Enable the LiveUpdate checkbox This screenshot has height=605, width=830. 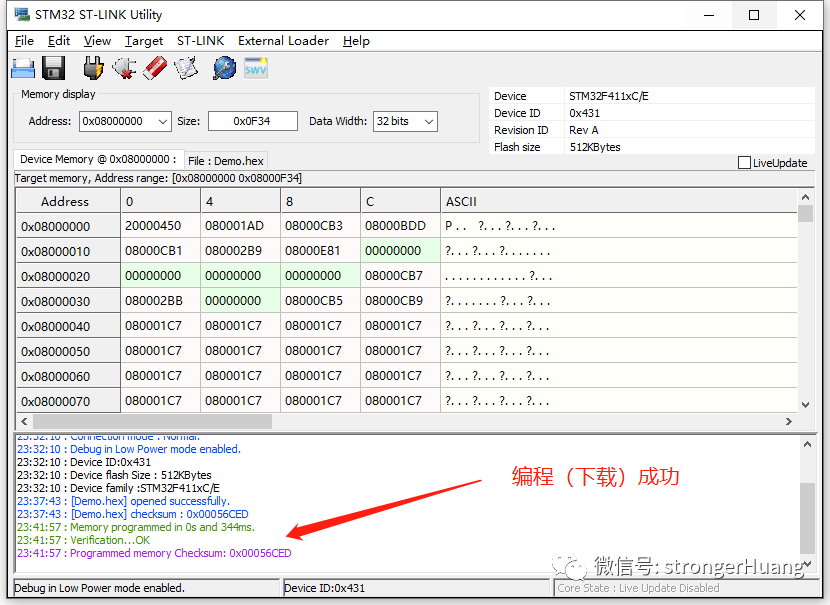coord(744,162)
